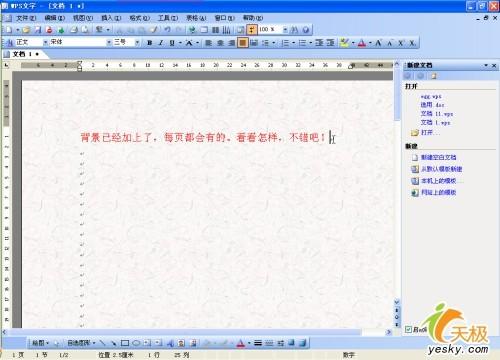
Task: Click the red PDF export icon
Action: point(49,30)
